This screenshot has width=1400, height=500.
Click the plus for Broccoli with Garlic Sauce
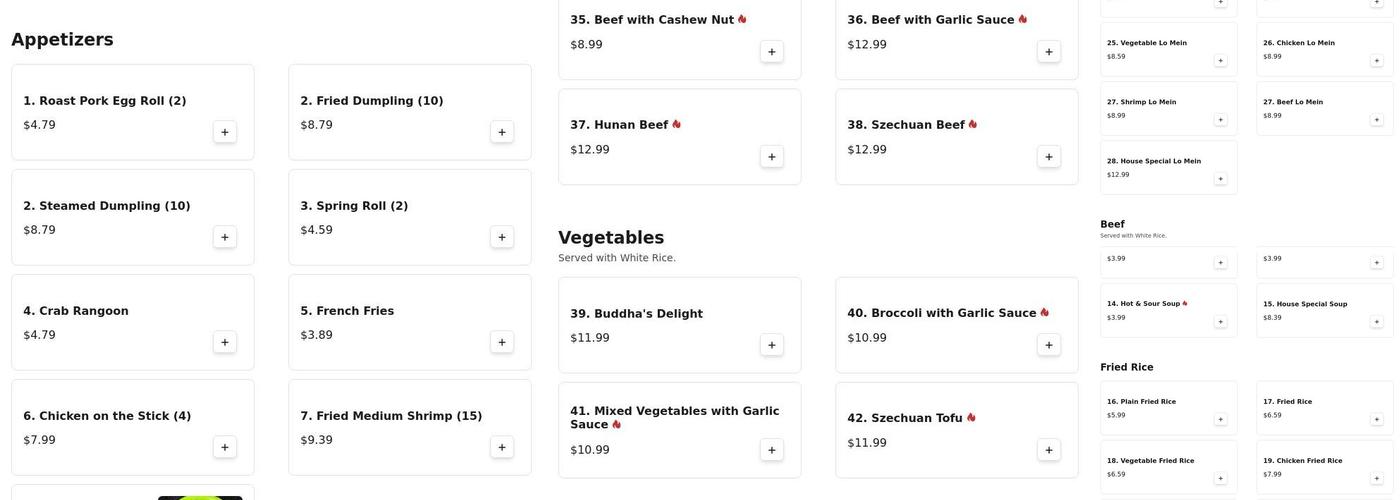click(x=1048, y=345)
